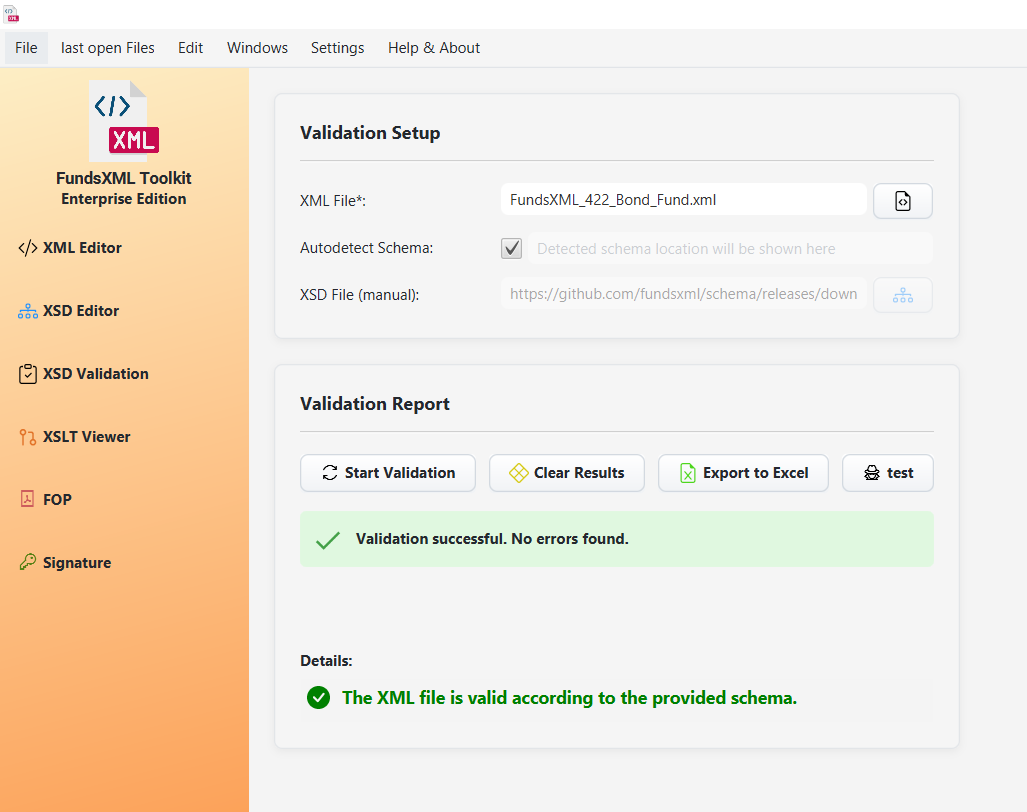Open the Settings menu
This screenshot has width=1027, height=812.
337,48
